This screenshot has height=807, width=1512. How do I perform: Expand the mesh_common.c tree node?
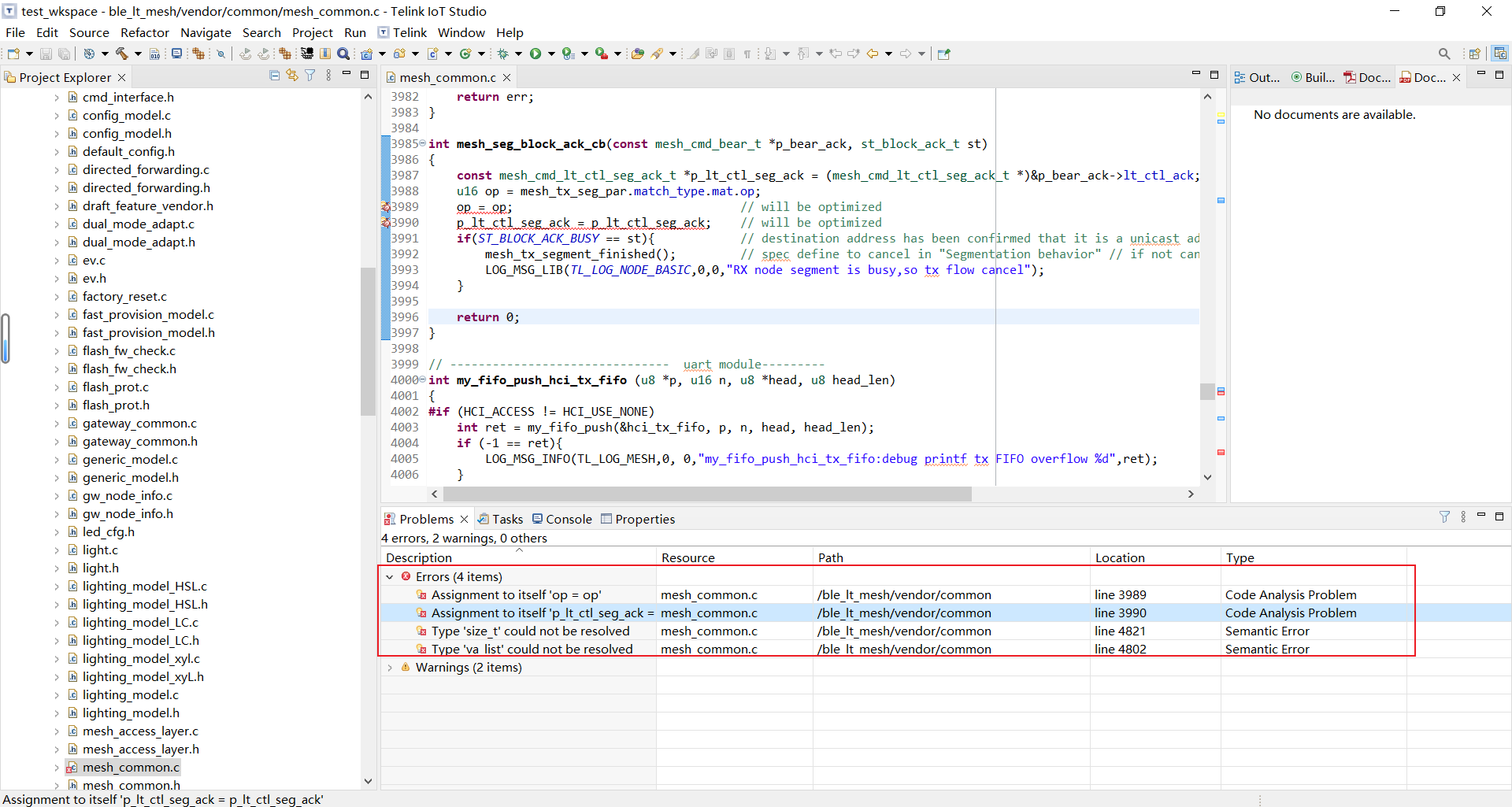(57, 768)
